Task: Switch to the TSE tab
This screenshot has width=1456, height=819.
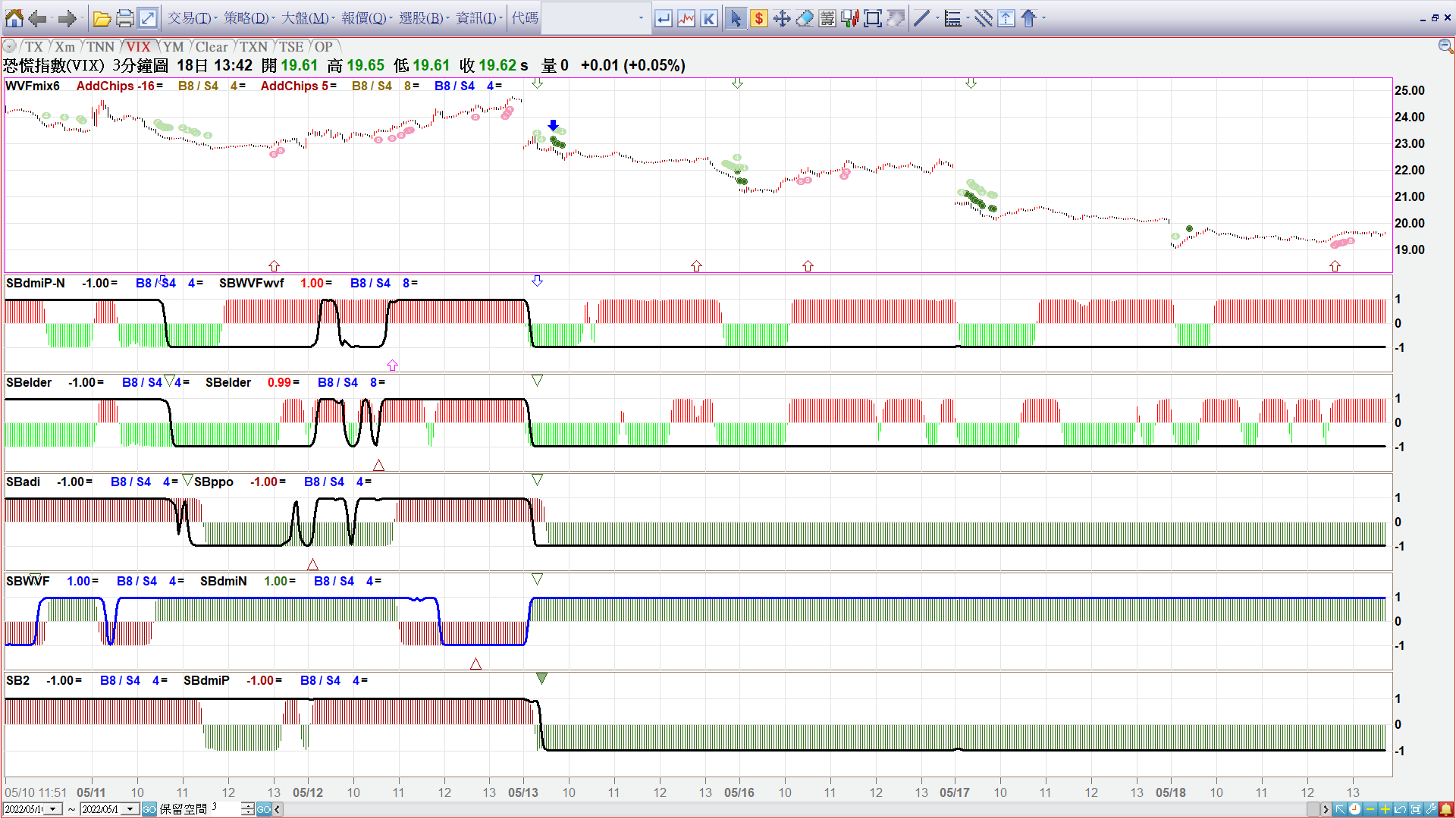Action: point(291,47)
